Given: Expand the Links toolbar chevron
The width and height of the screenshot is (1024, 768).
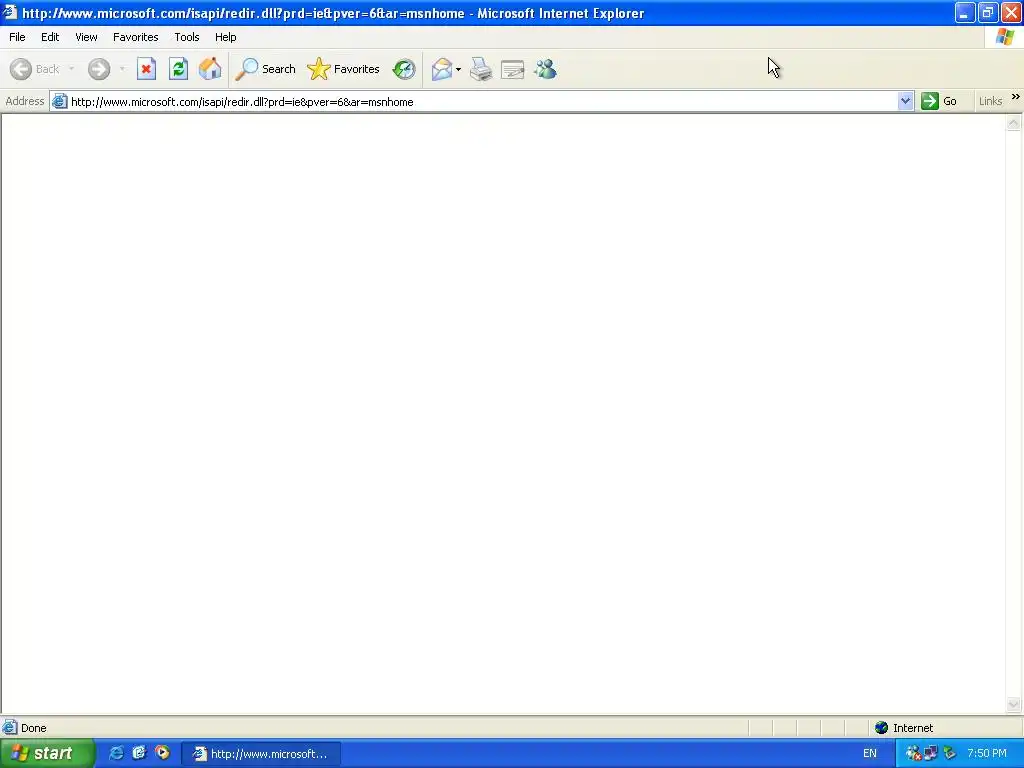Looking at the screenshot, I should coord(1016,97).
